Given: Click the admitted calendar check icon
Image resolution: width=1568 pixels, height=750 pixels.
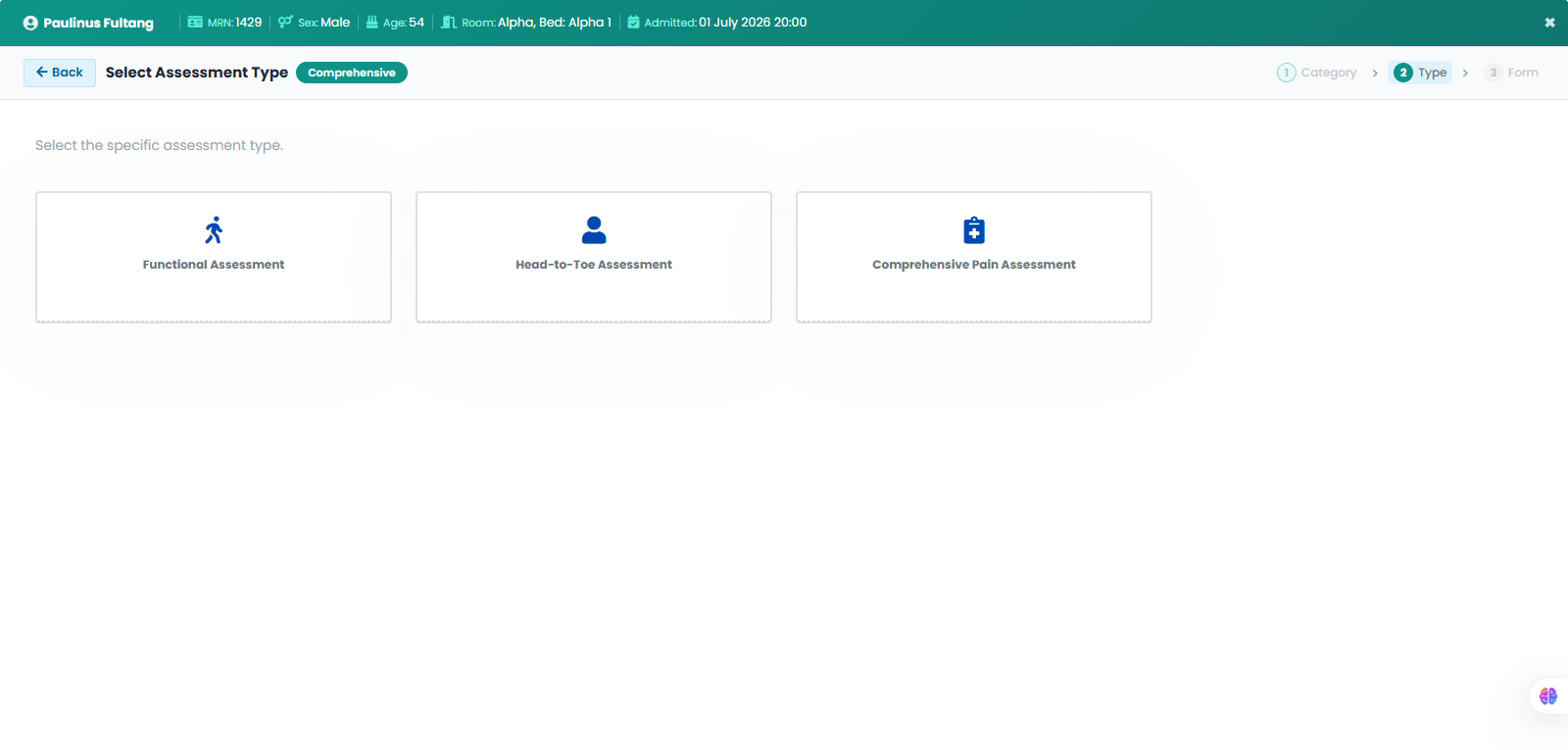Looking at the screenshot, I should [633, 22].
